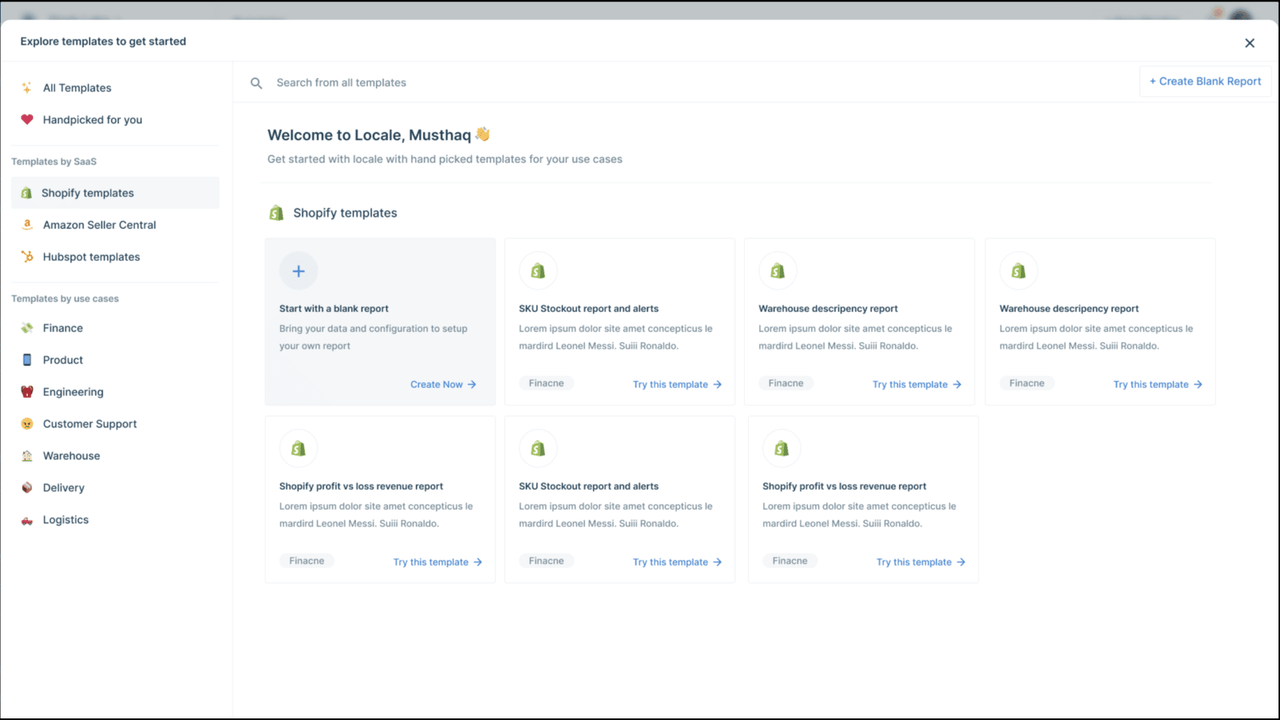Try the top-row SKU Stockout template
1280x720 pixels.
tap(677, 384)
